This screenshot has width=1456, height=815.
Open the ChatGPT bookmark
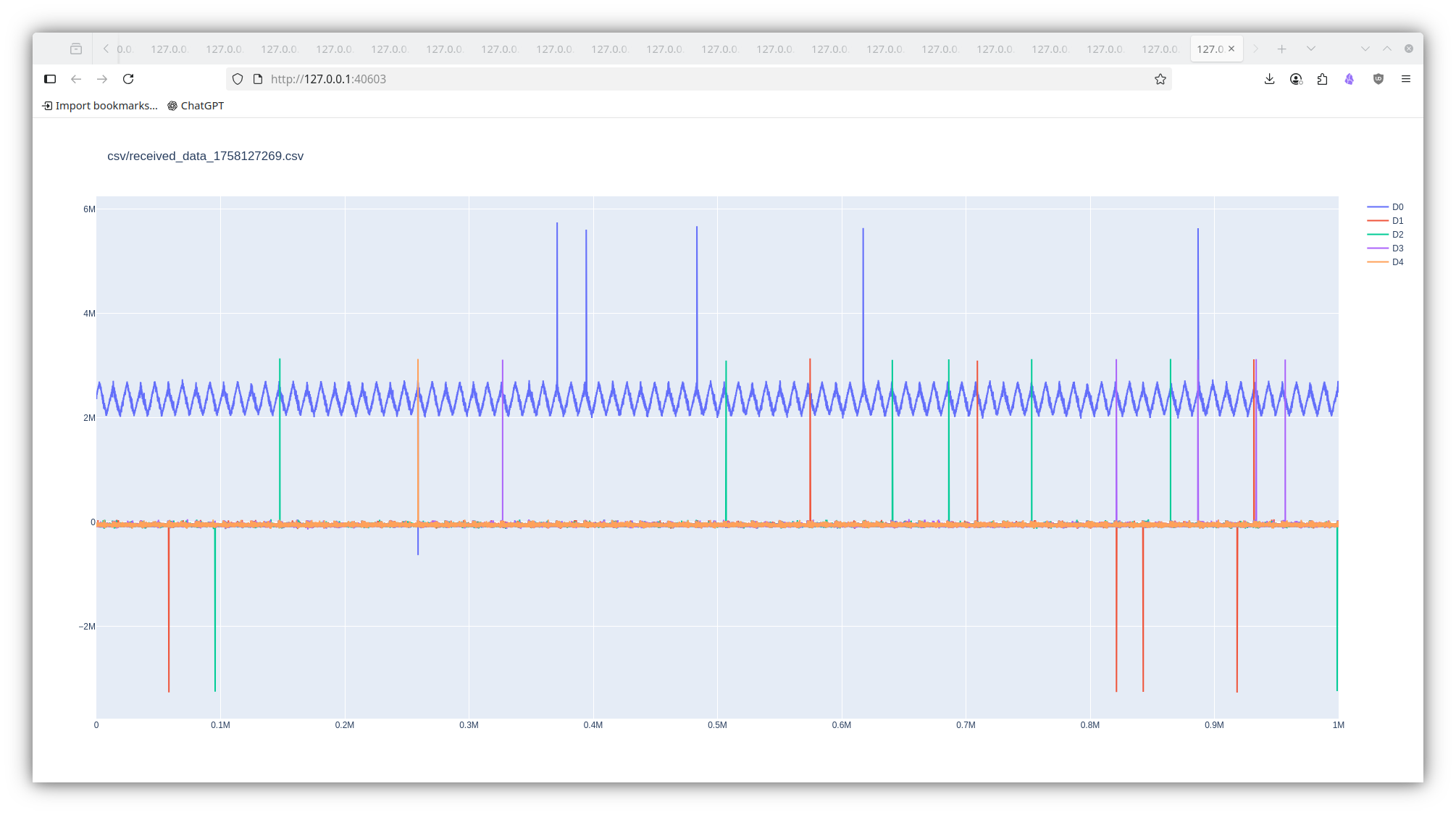tap(196, 106)
